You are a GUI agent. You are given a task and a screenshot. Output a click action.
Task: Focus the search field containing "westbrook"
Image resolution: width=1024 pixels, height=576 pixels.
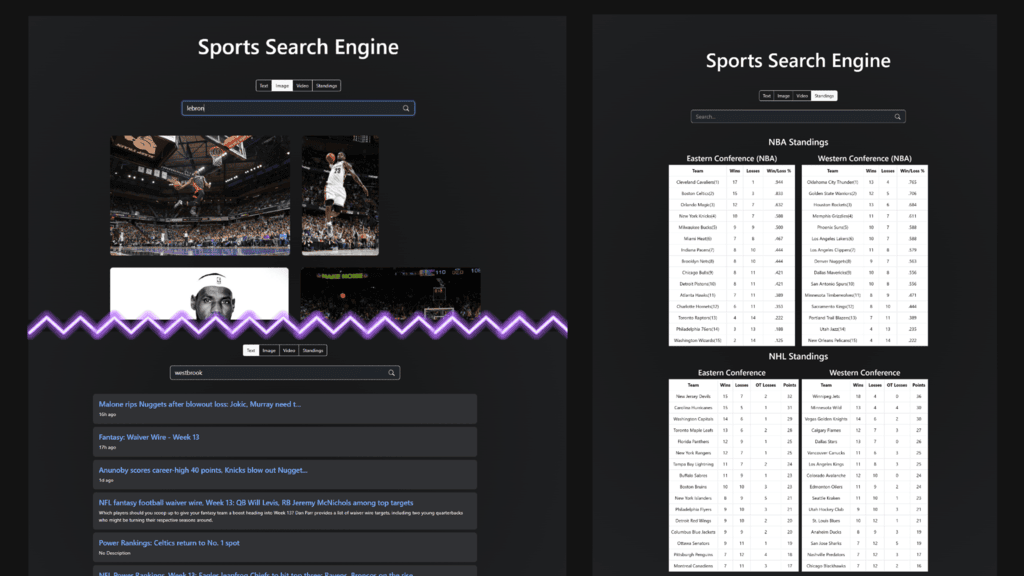pyautogui.click(x=278, y=373)
